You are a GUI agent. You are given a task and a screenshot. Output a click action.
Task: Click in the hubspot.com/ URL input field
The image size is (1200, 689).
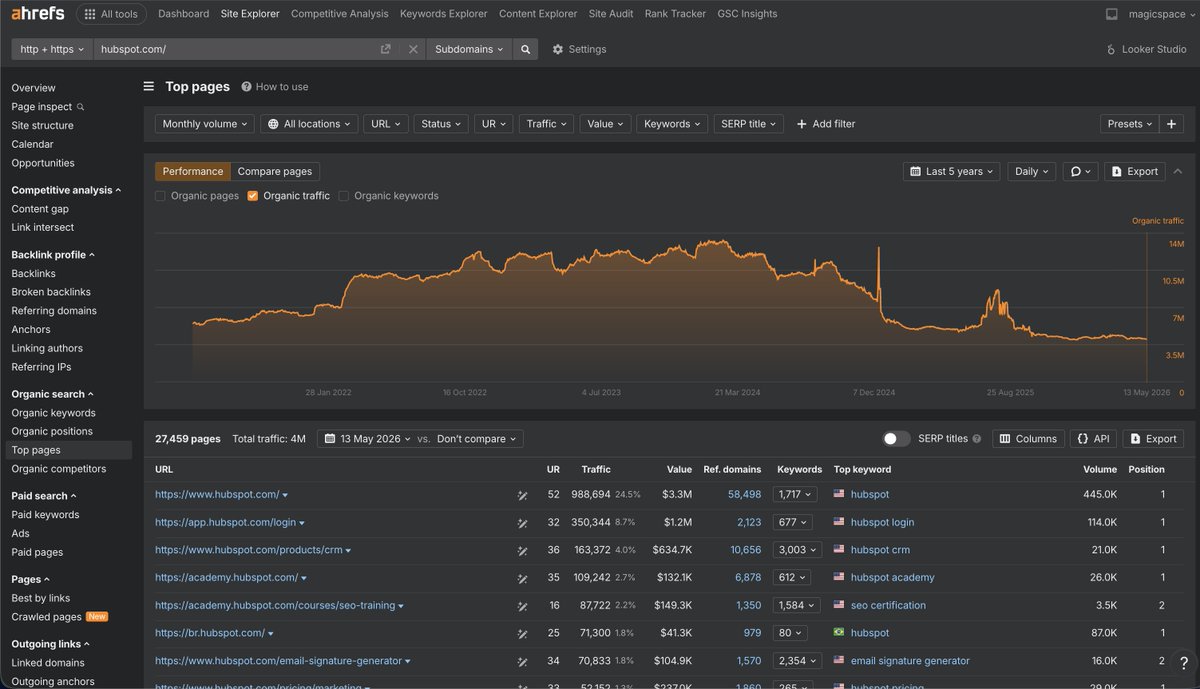tap(235, 49)
